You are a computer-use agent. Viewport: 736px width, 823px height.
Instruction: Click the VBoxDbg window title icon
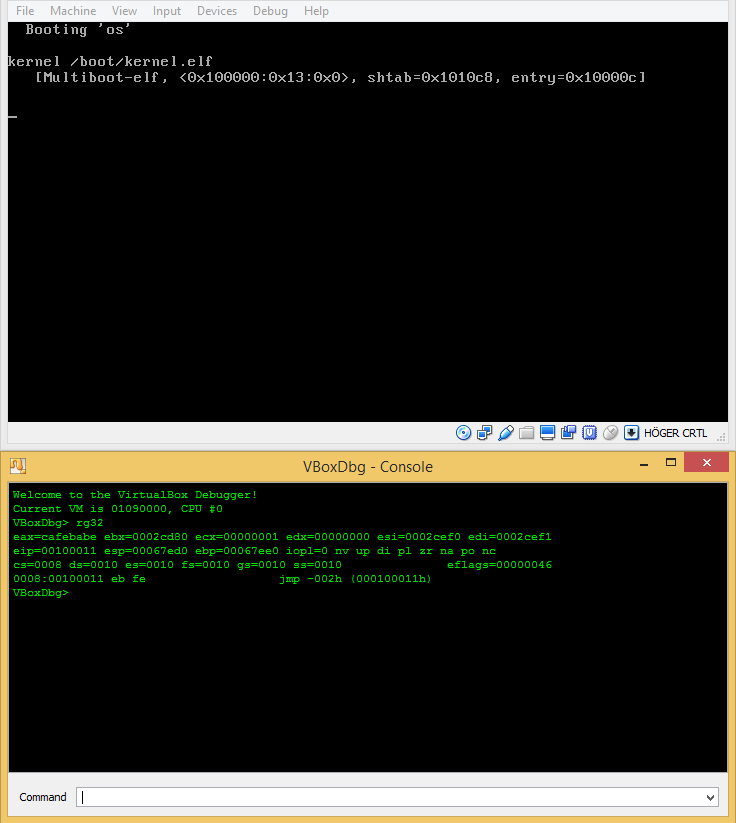coord(18,466)
